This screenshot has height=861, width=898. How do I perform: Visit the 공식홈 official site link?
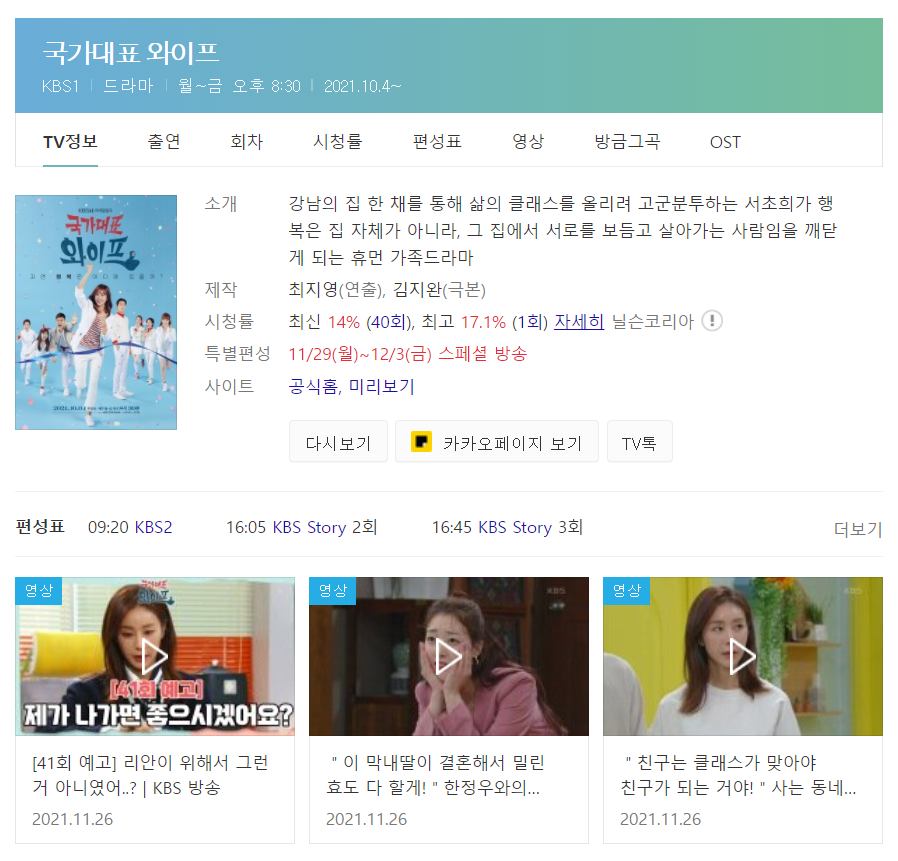(313, 387)
